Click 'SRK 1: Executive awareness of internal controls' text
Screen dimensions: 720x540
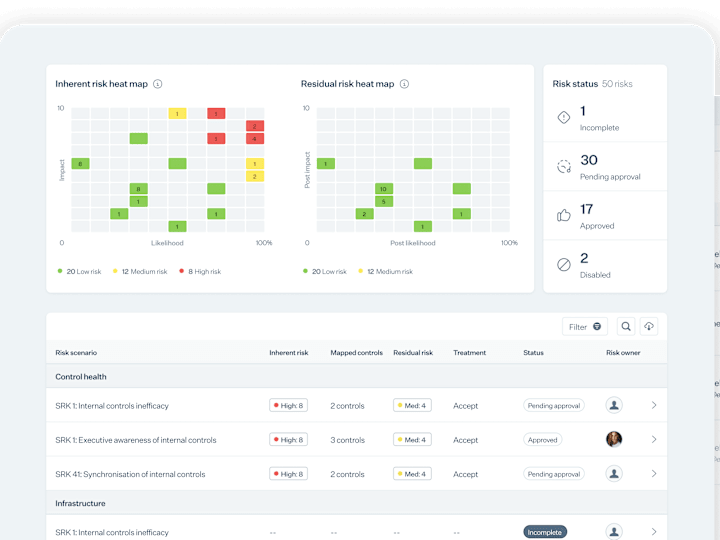tap(136, 440)
